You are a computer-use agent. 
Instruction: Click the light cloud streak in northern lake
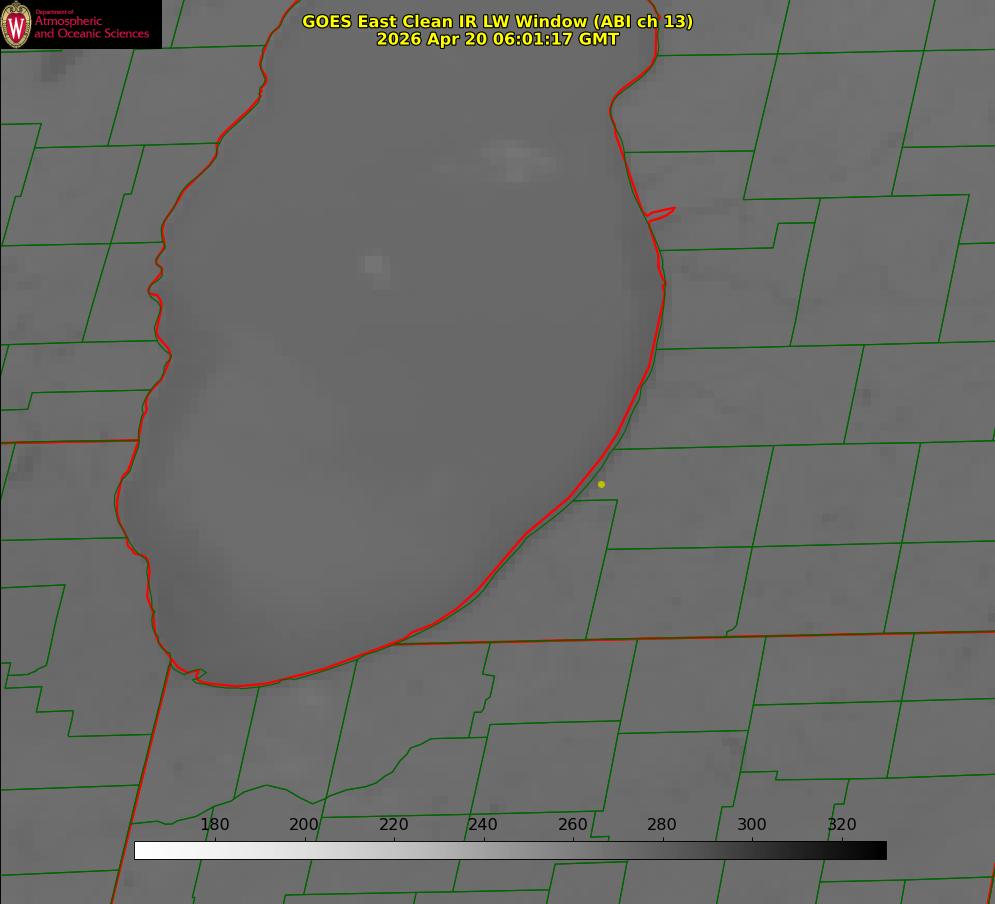517,159
